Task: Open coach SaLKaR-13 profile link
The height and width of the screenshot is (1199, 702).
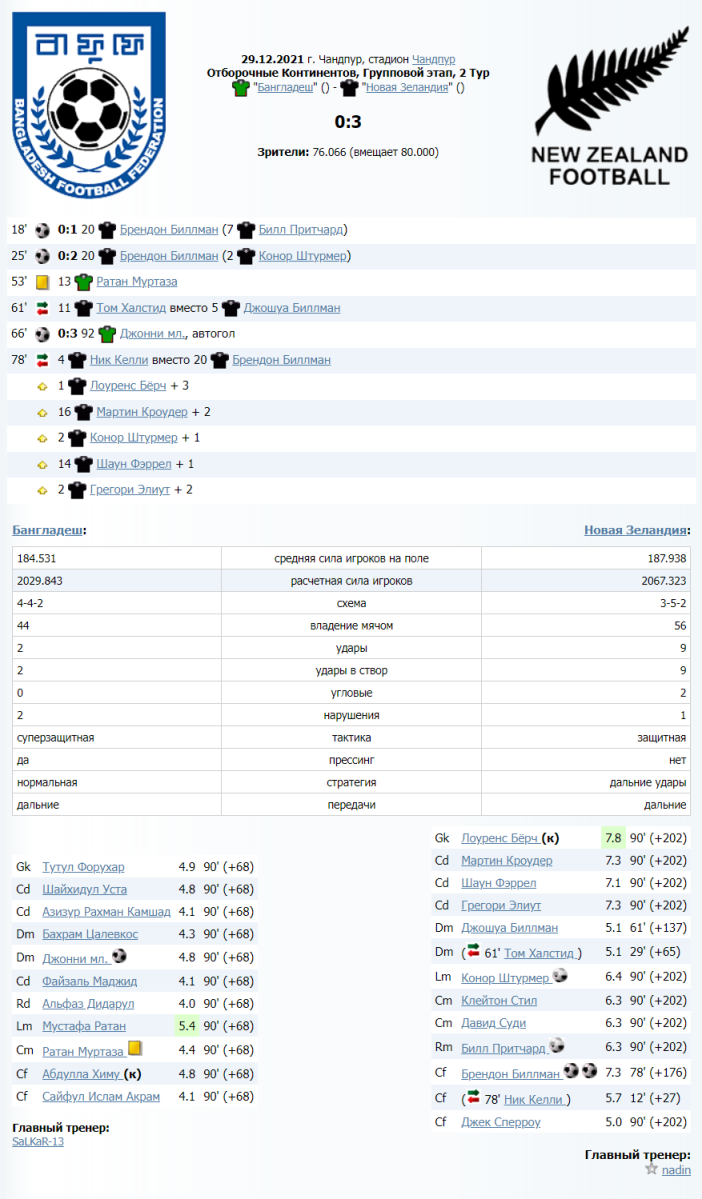Action: (38, 1142)
